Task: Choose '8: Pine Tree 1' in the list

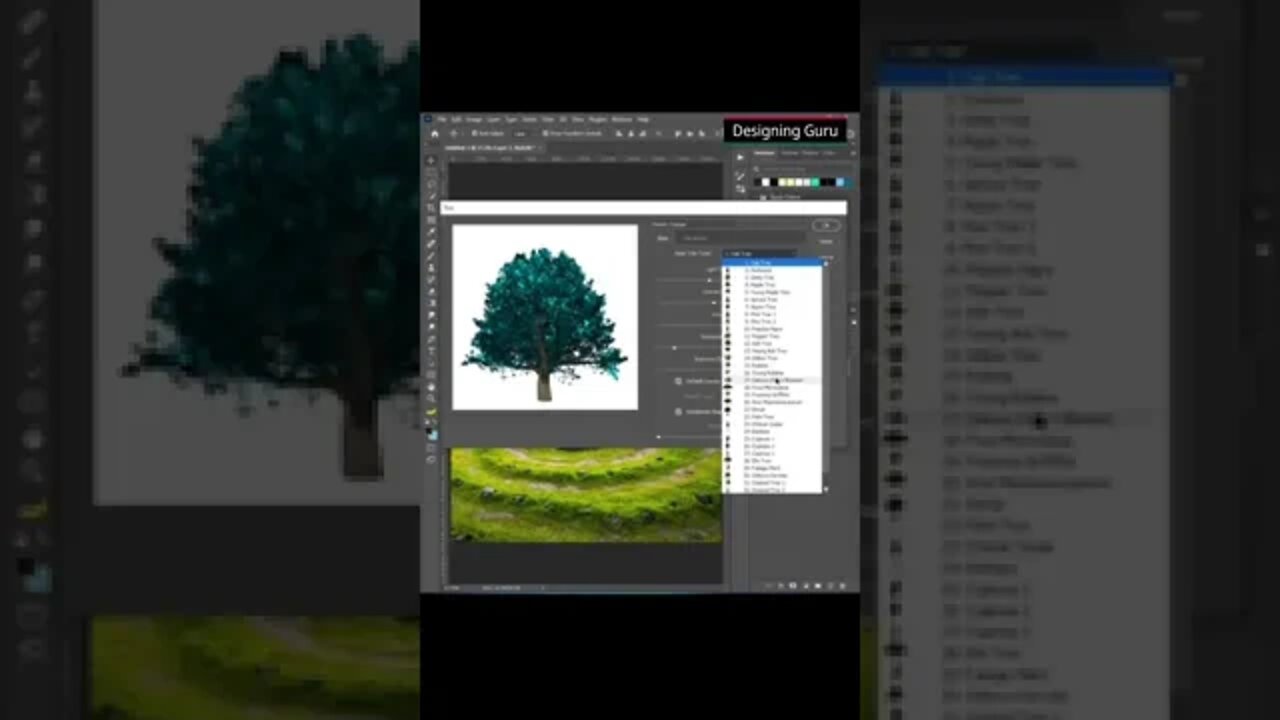Action: [772, 314]
